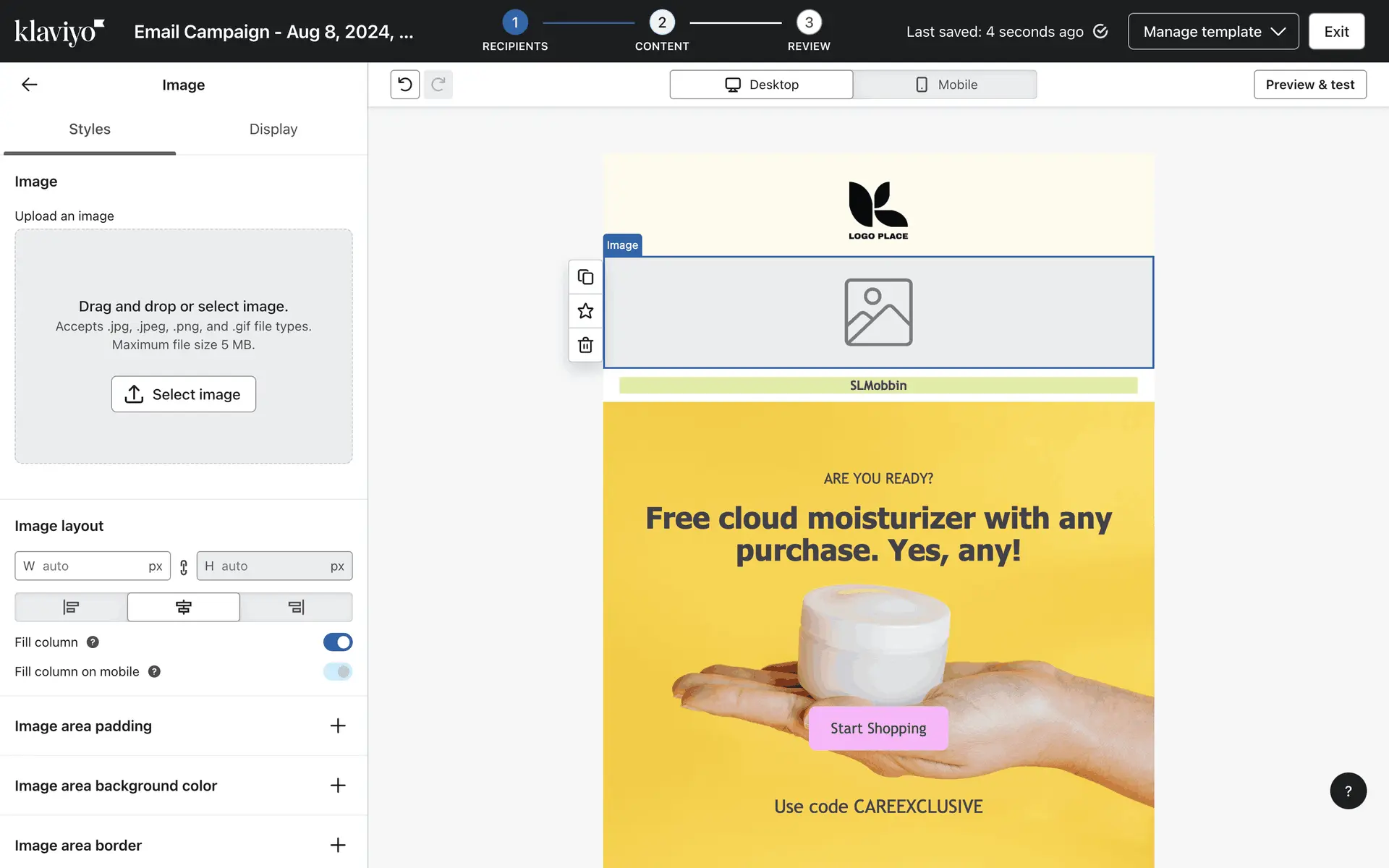Viewport: 1389px width, 868px height.
Task: Click the Select image button
Action: tap(184, 394)
